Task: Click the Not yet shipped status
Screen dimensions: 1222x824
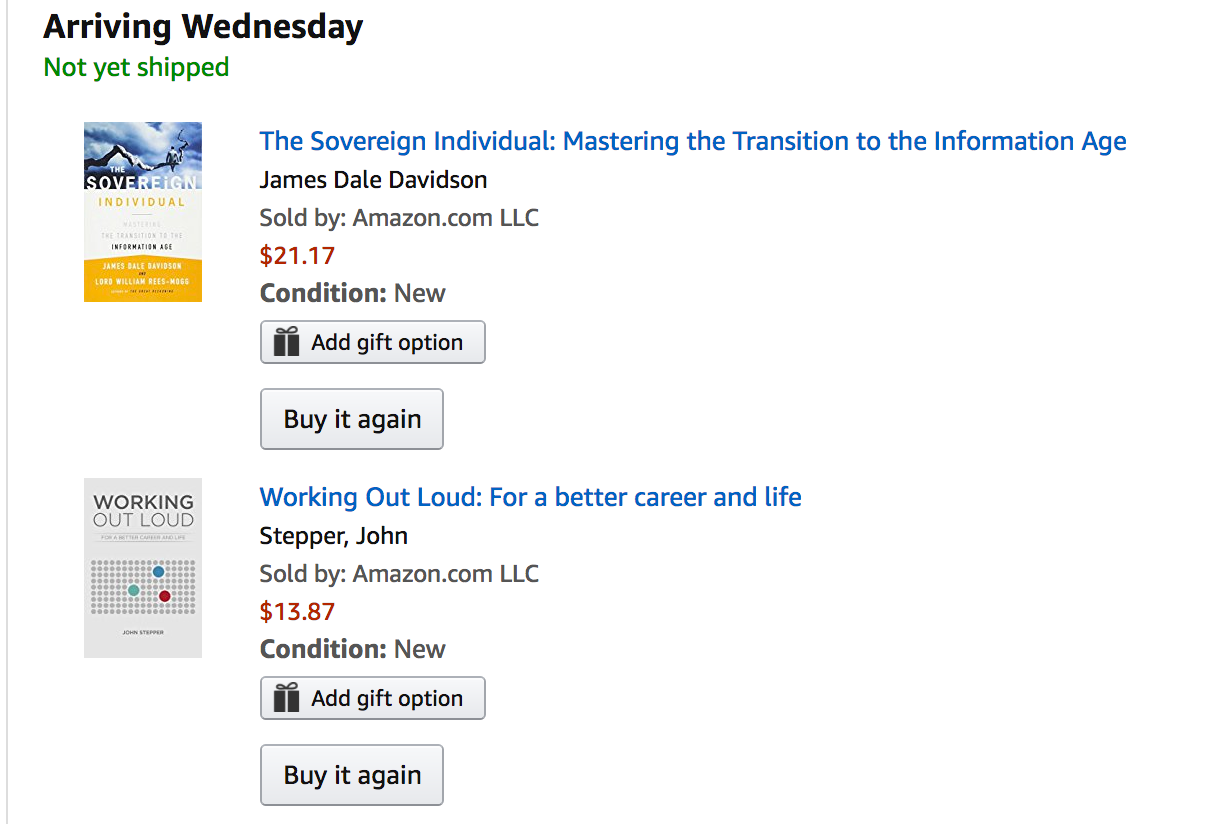Action: pos(137,67)
